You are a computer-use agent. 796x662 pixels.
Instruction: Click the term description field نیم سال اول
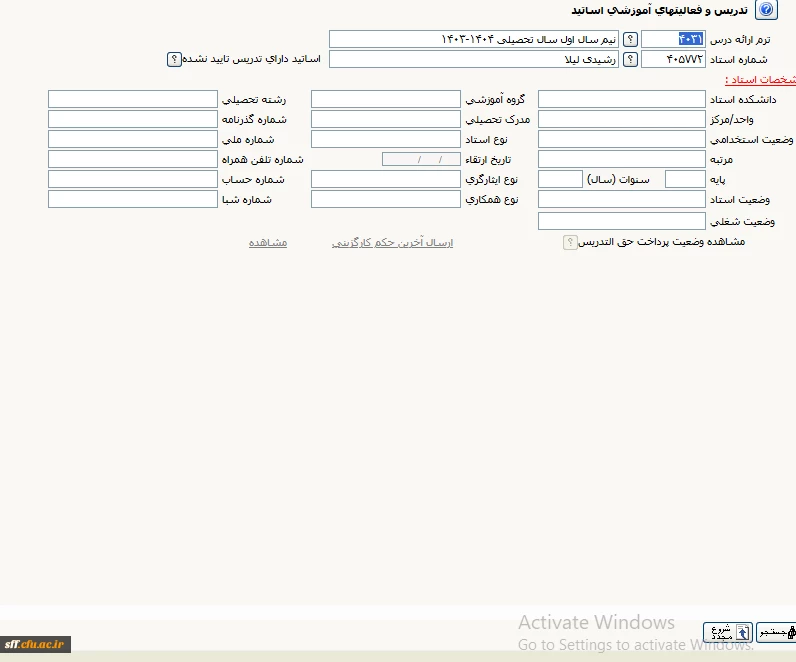(473, 39)
